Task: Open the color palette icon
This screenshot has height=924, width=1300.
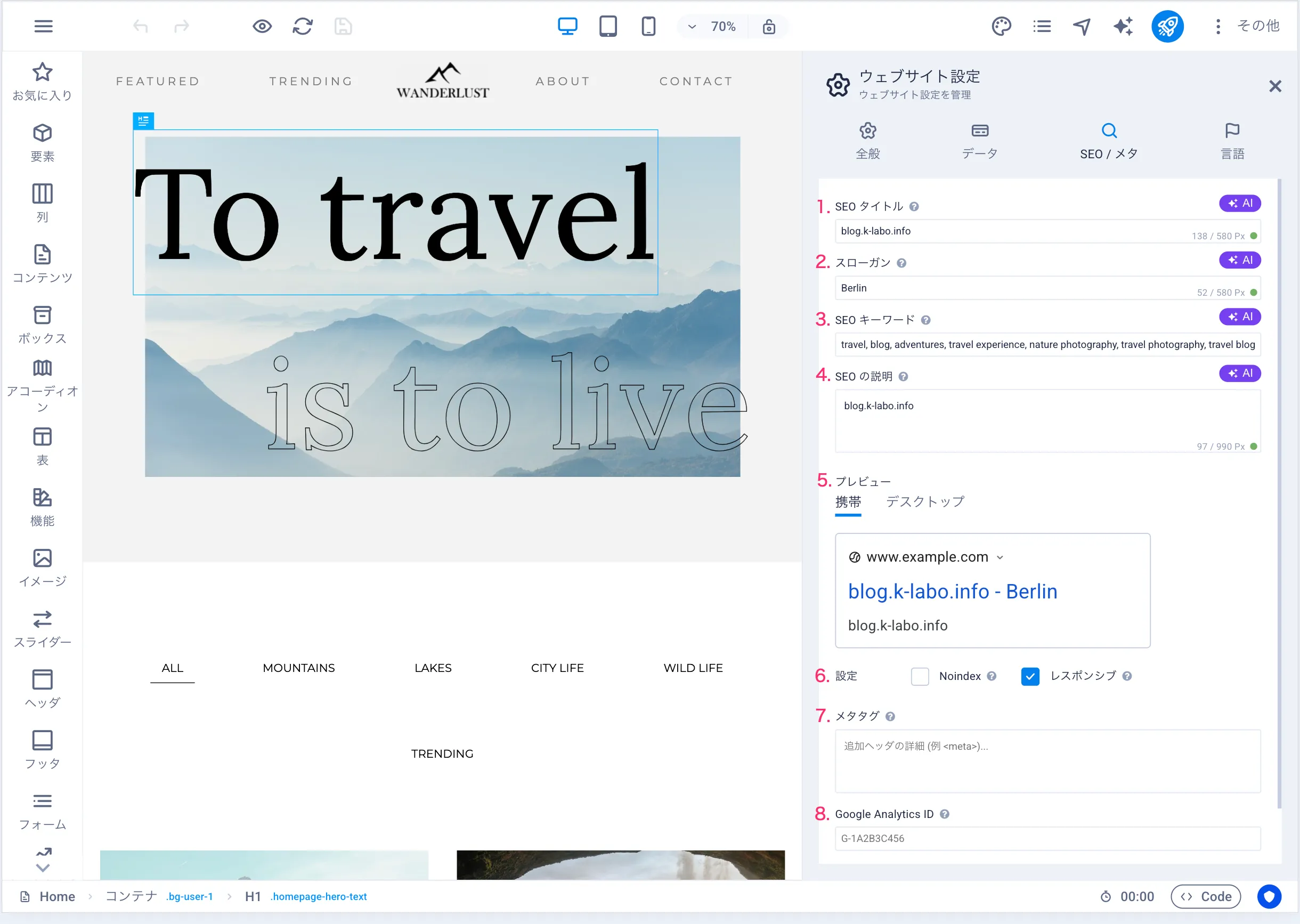Action: click(1001, 26)
